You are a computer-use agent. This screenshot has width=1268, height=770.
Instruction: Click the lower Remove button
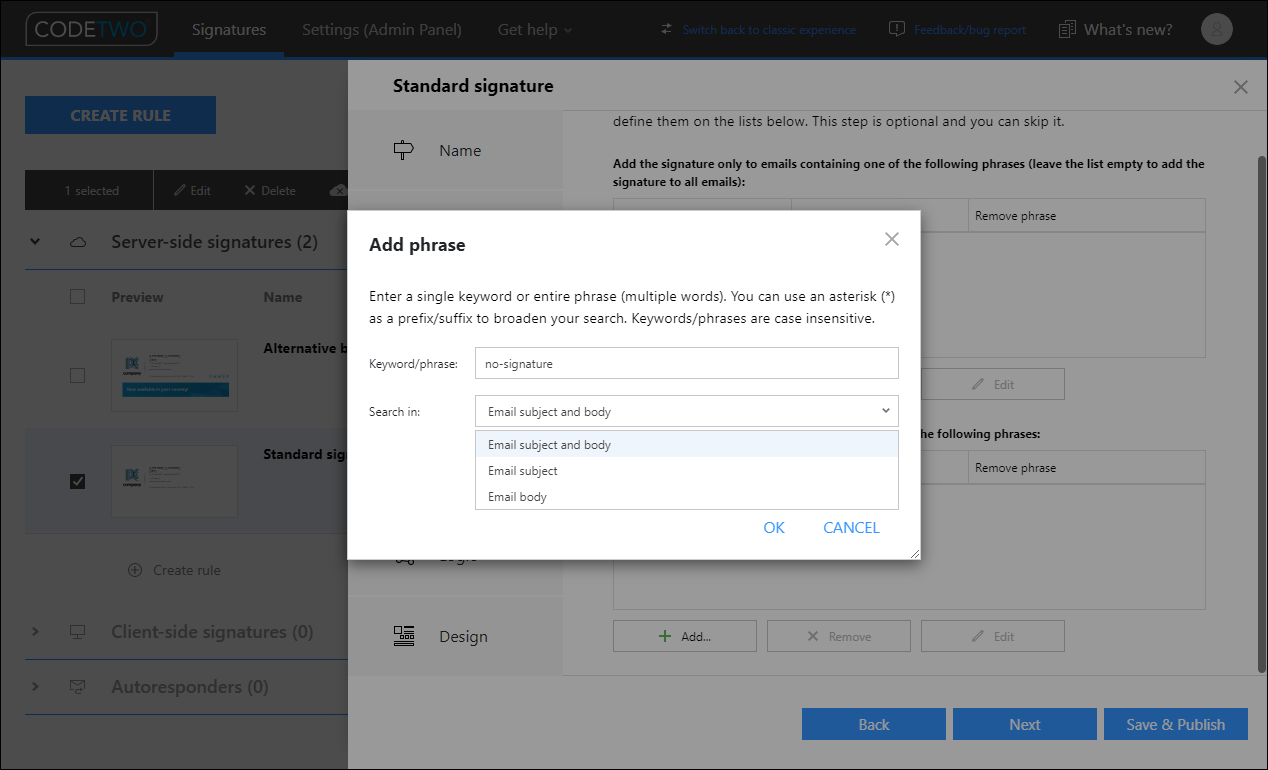tap(839, 636)
